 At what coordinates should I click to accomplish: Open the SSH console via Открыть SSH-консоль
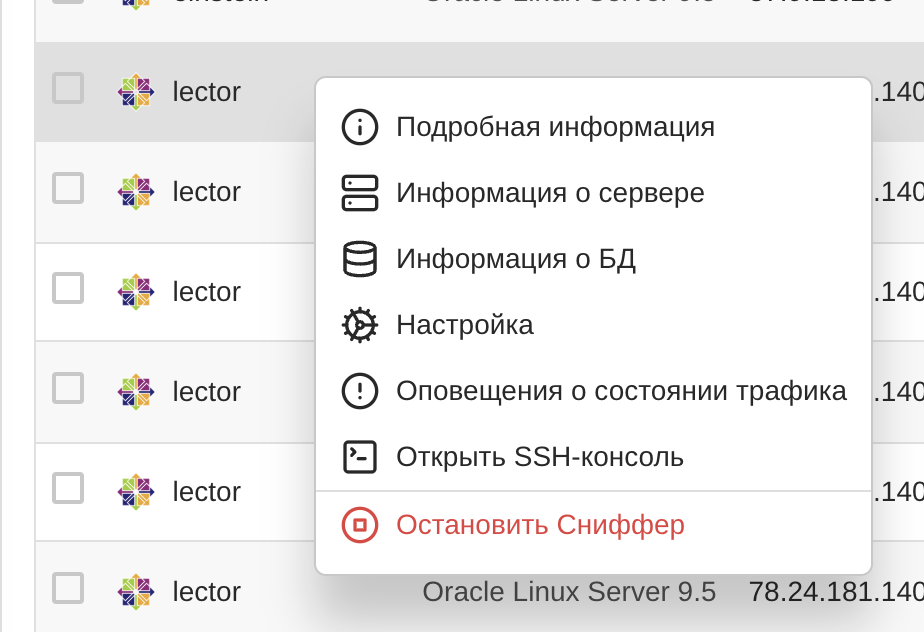pyautogui.click(x=540, y=456)
